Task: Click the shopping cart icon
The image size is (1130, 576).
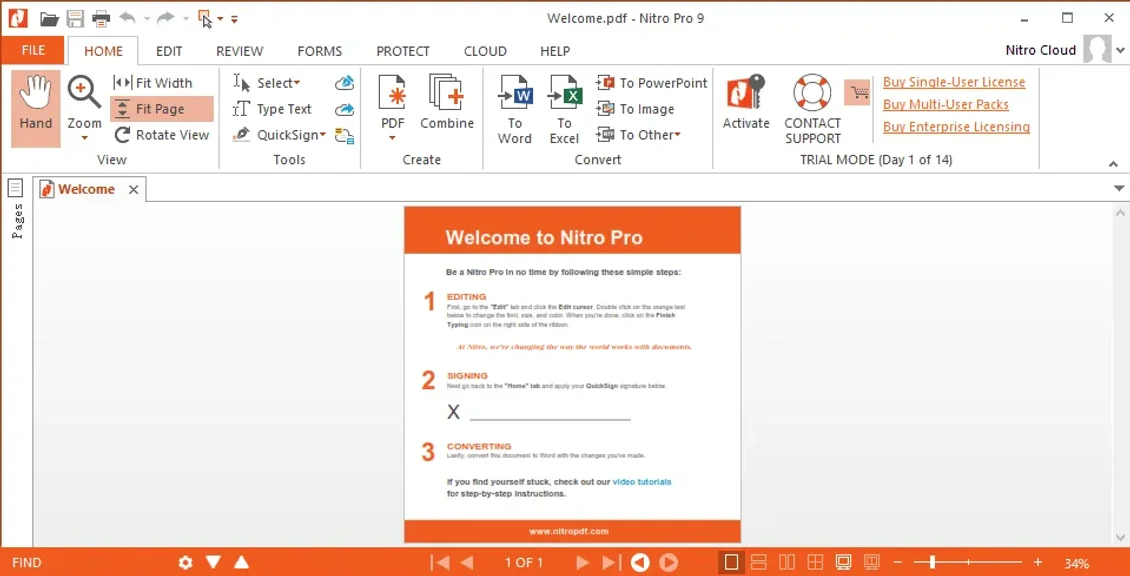Action: click(858, 92)
